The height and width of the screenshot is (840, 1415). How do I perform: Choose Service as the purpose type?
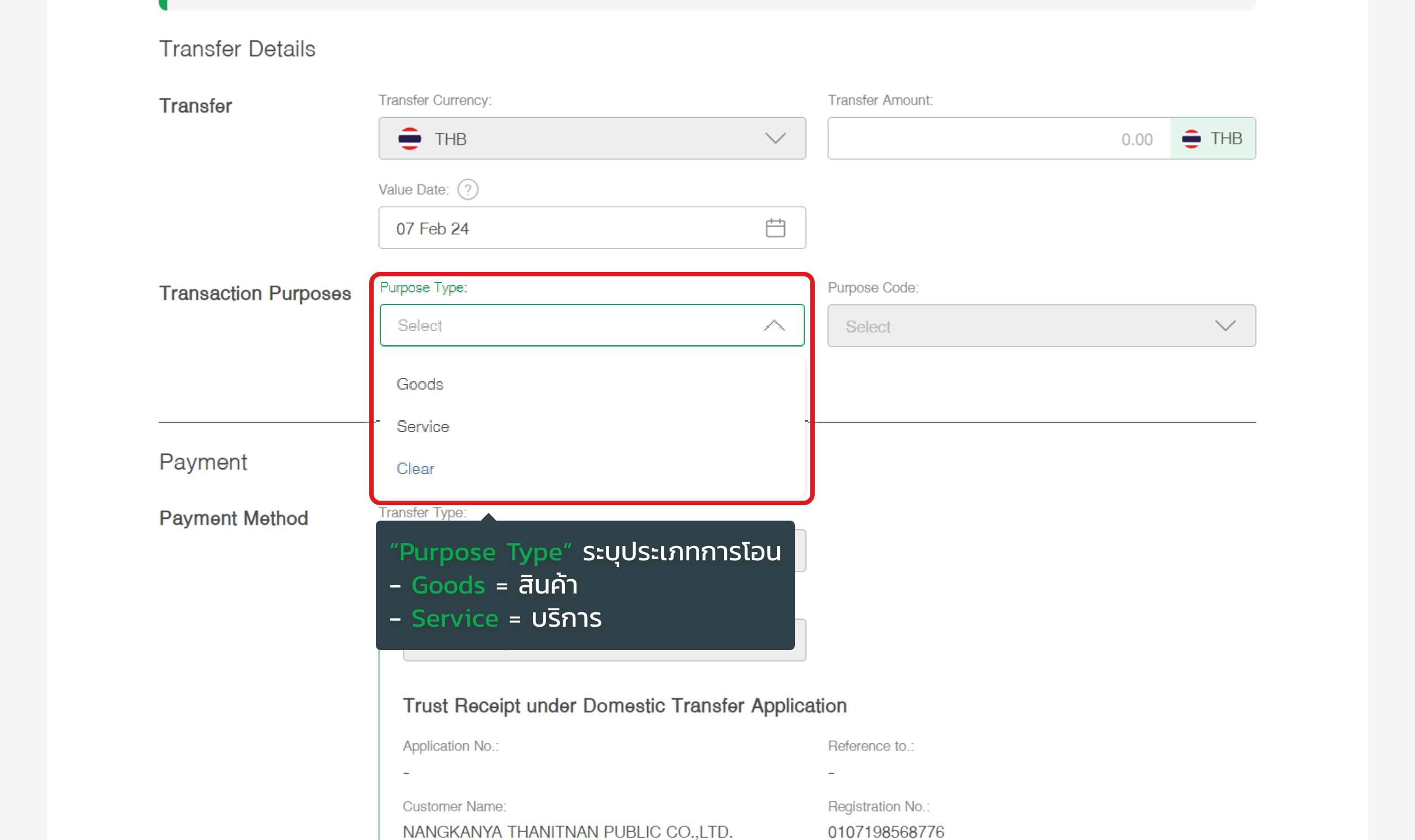point(423,427)
